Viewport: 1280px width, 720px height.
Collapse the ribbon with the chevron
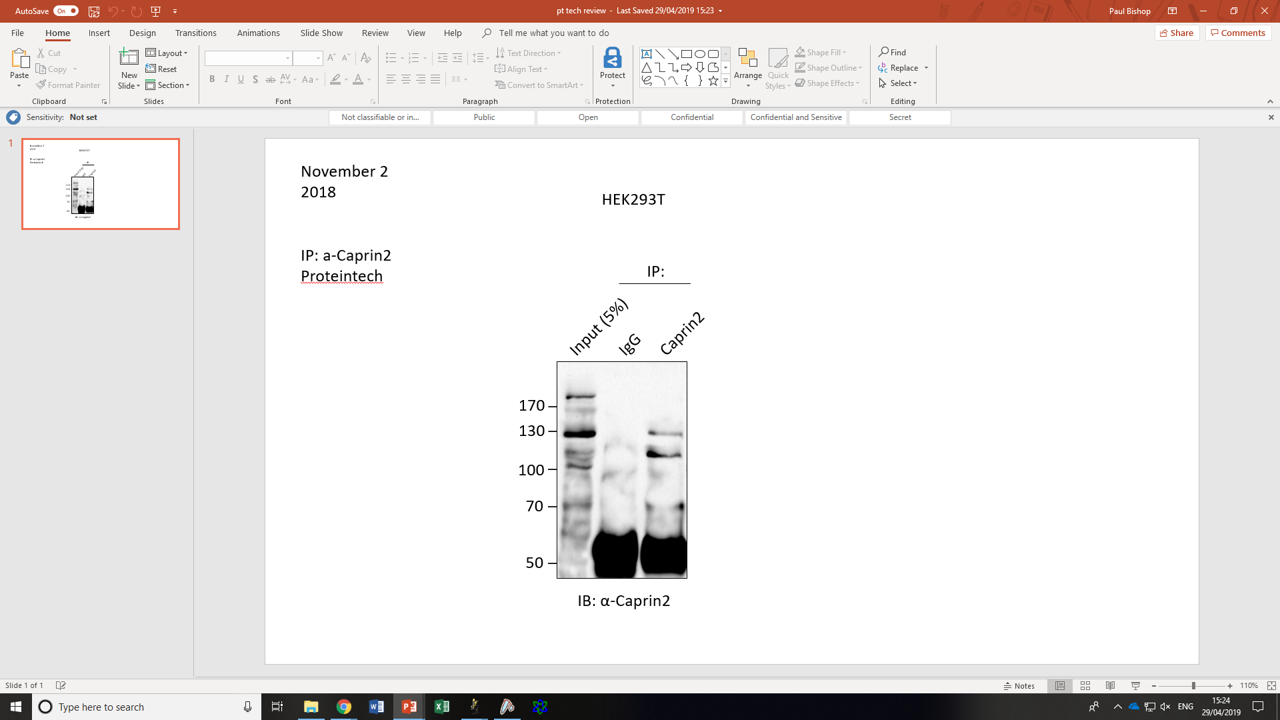coord(1270,101)
